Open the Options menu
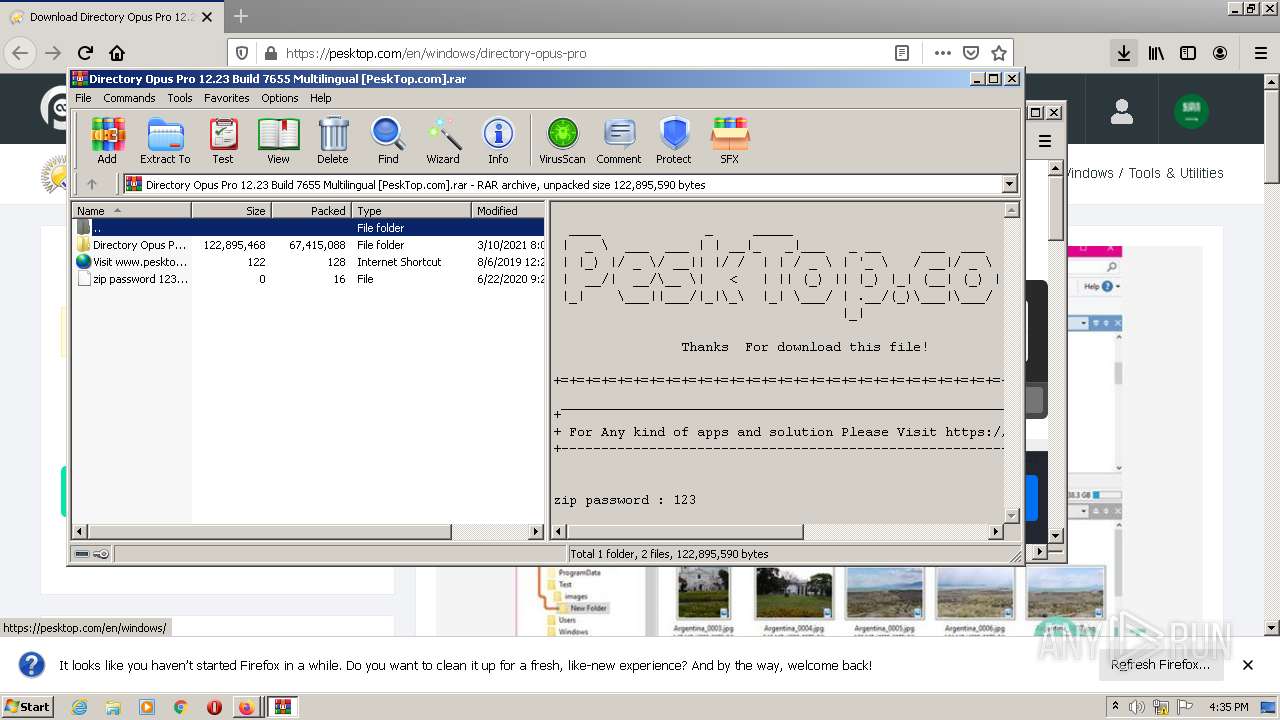Image resolution: width=1280 pixels, height=720 pixels. coord(280,98)
